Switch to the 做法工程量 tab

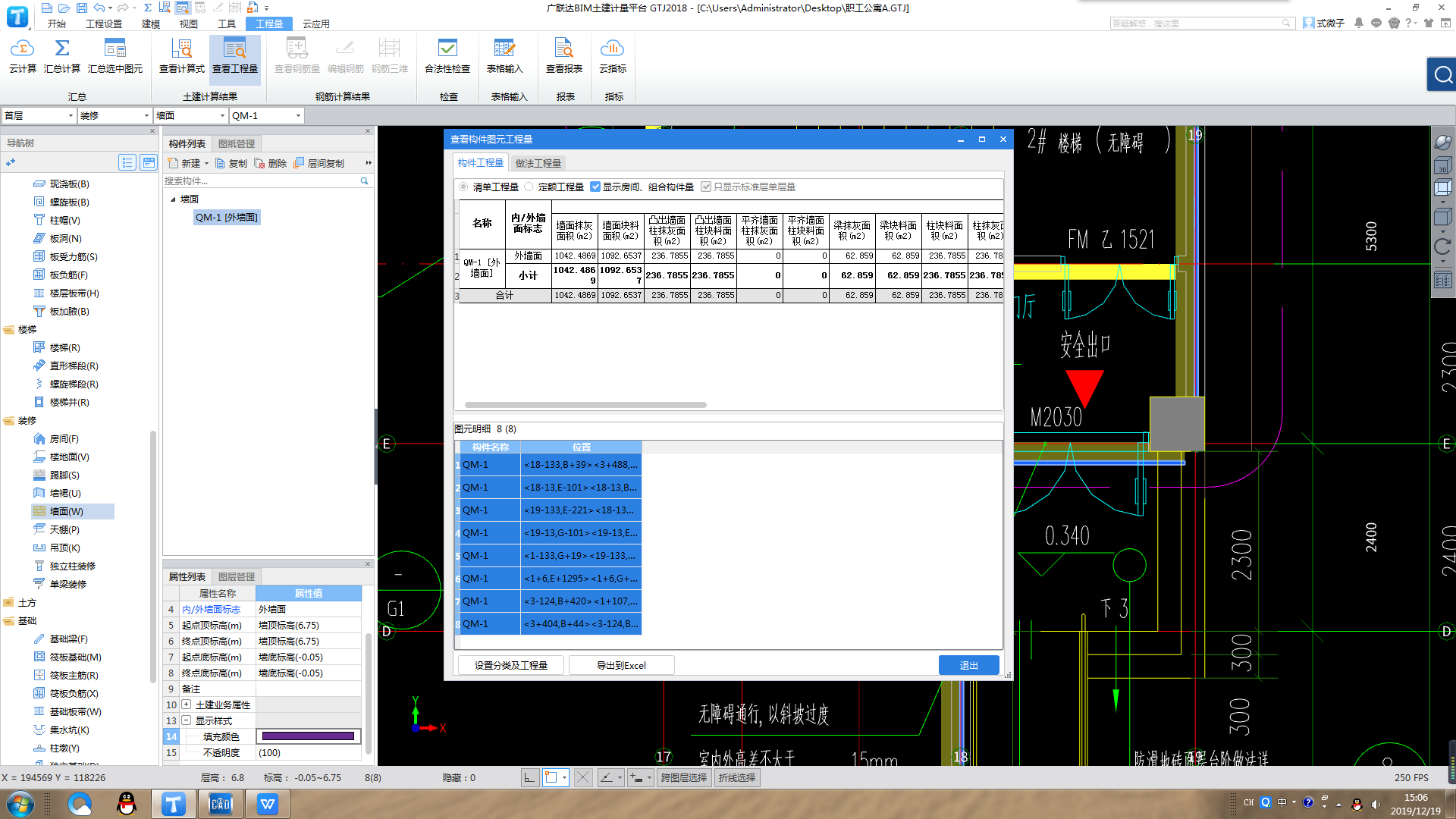538,163
